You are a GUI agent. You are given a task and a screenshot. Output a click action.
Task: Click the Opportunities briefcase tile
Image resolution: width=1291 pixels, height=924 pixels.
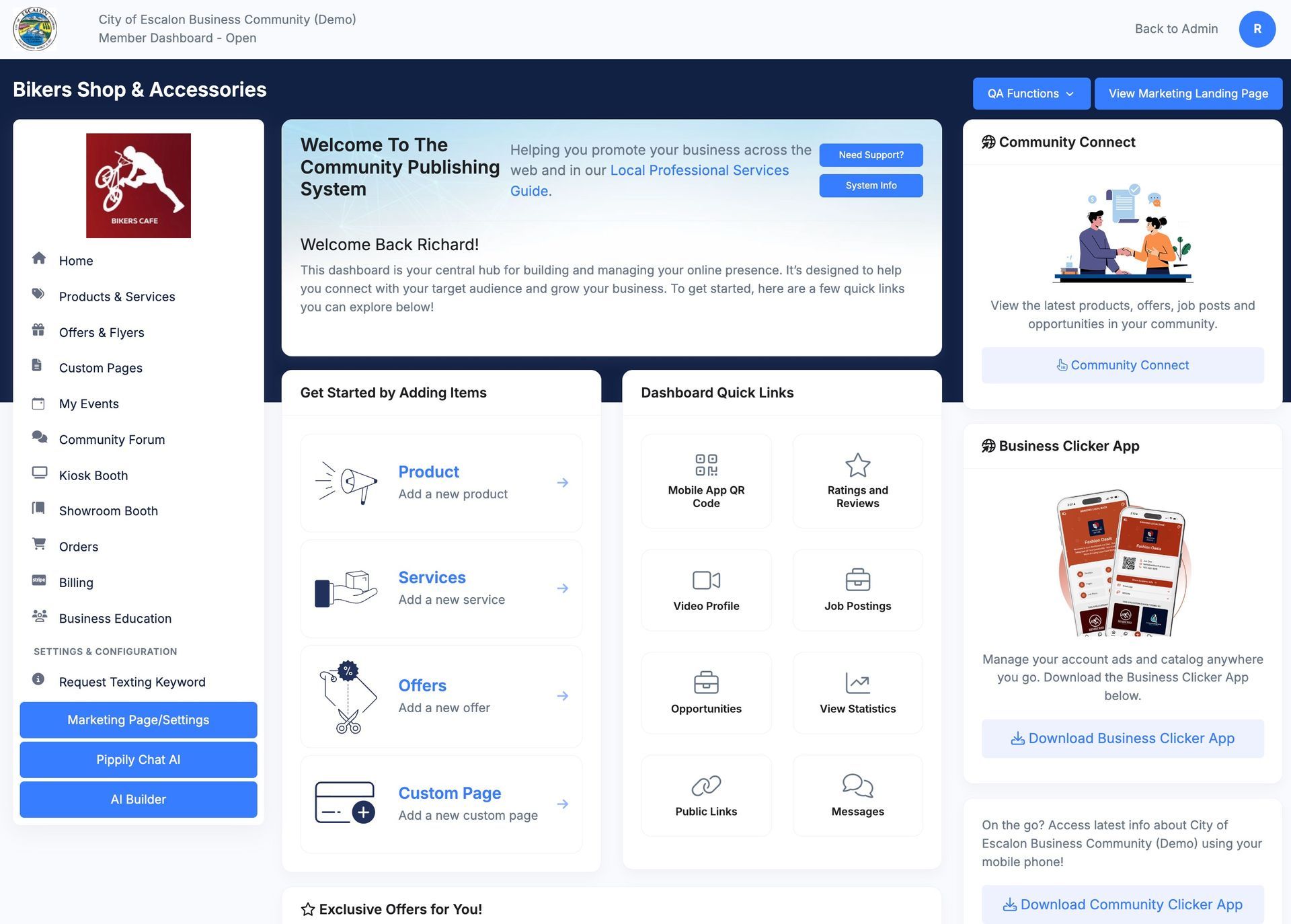(705, 693)
